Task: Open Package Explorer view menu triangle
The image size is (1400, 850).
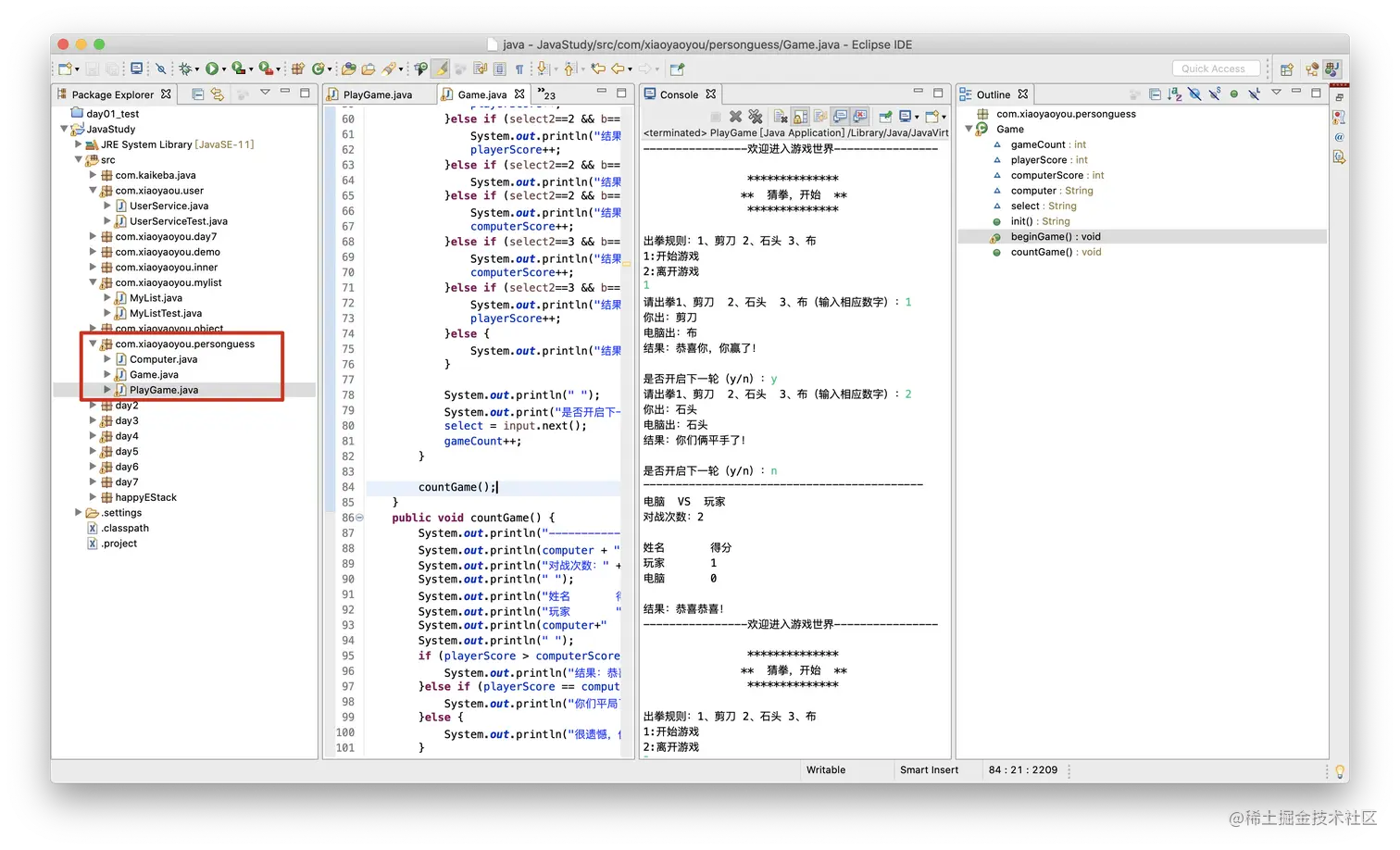Action: [x=265, y=92]
